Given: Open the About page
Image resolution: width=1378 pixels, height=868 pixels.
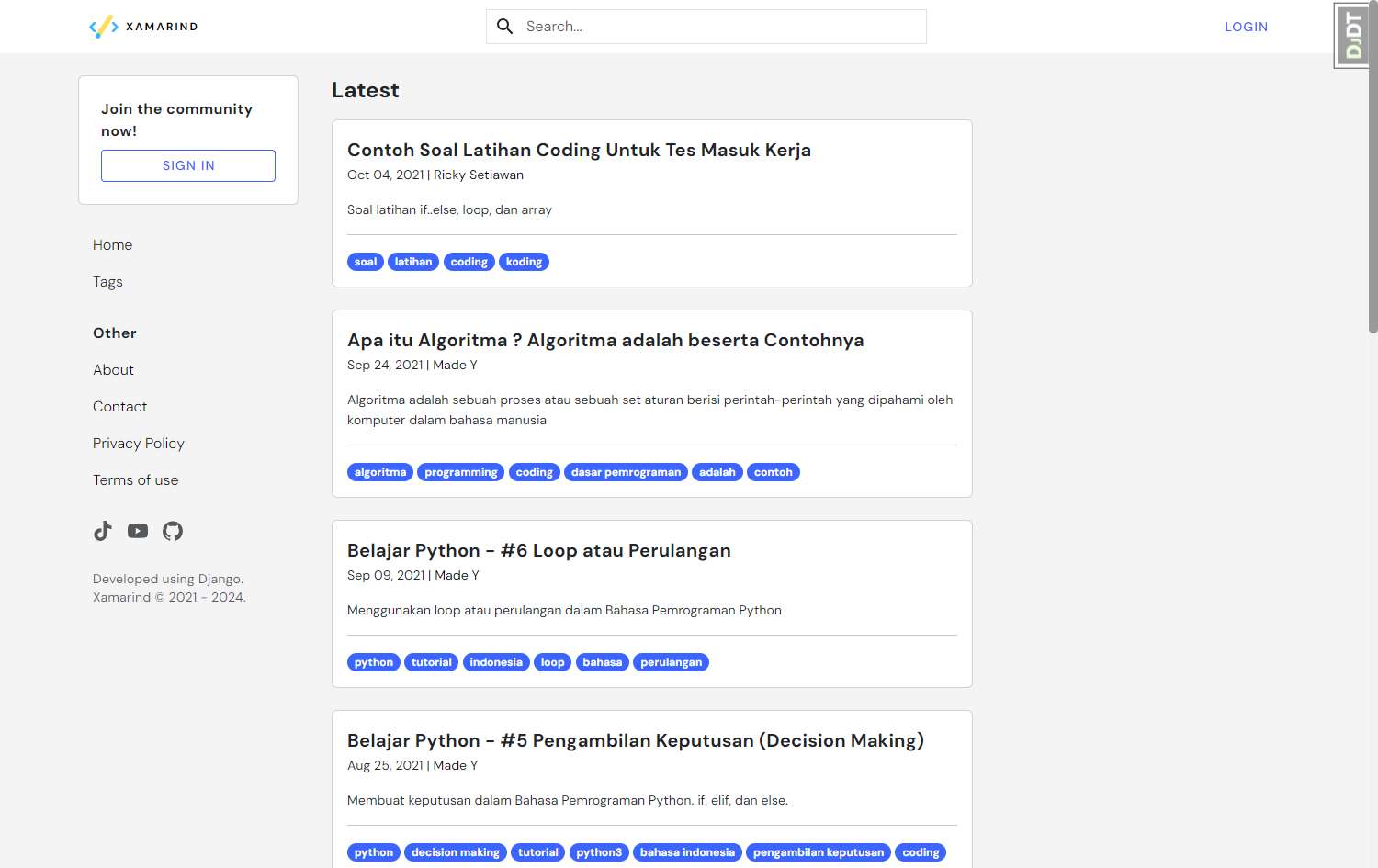Looking at the screenshot, I should (x=114, y=370).
